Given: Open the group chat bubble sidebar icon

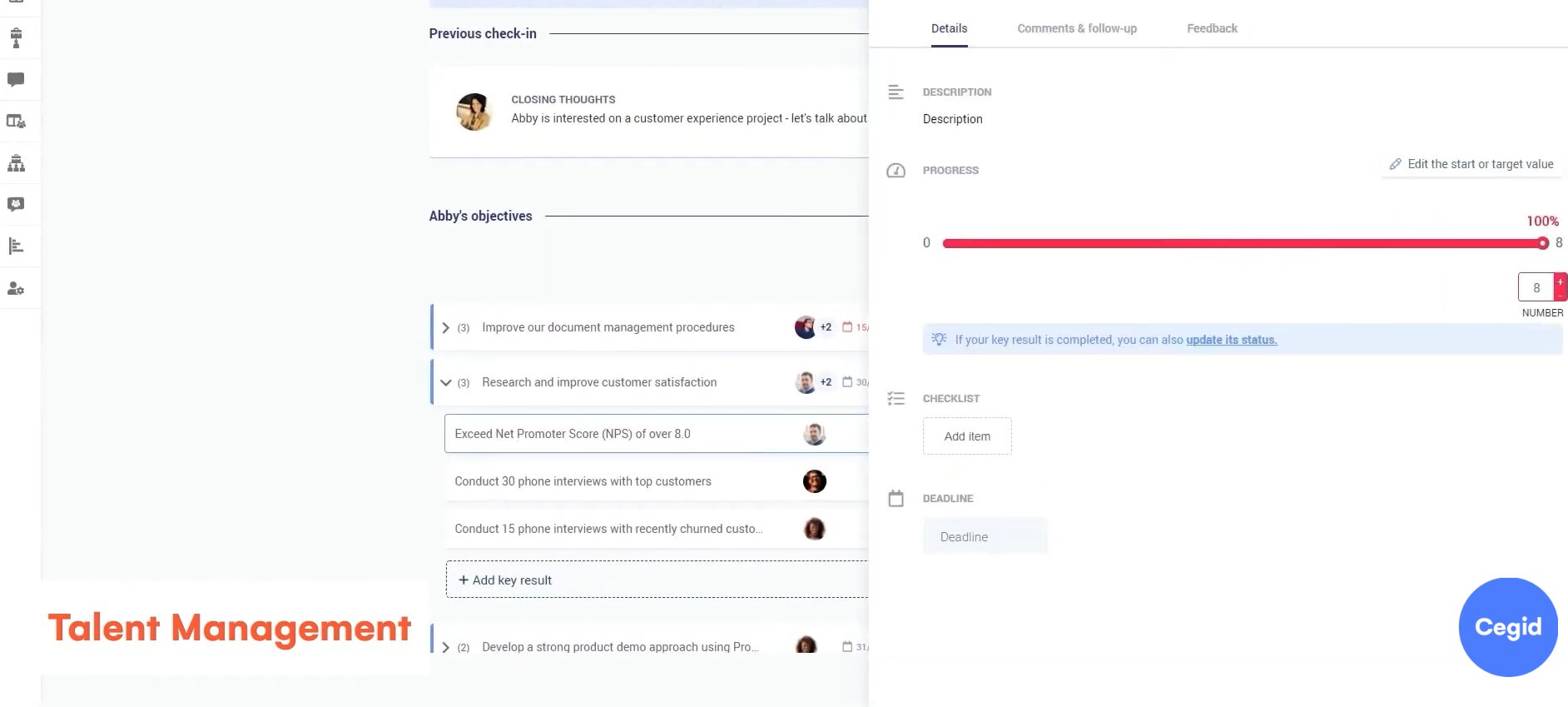Looking at the screenshot, I should point(16,205).
